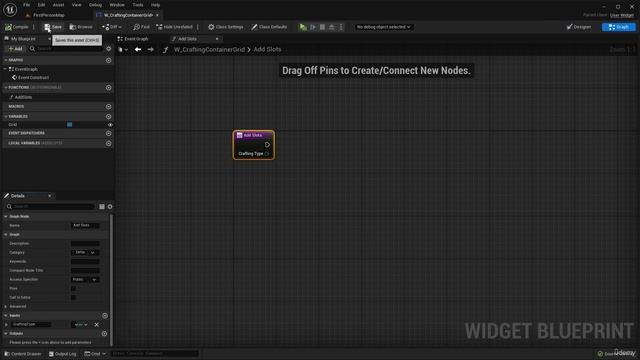This screenshot has height=360, width=640.
Task: Open Details panel settings gear
Action: coord(110,207)
